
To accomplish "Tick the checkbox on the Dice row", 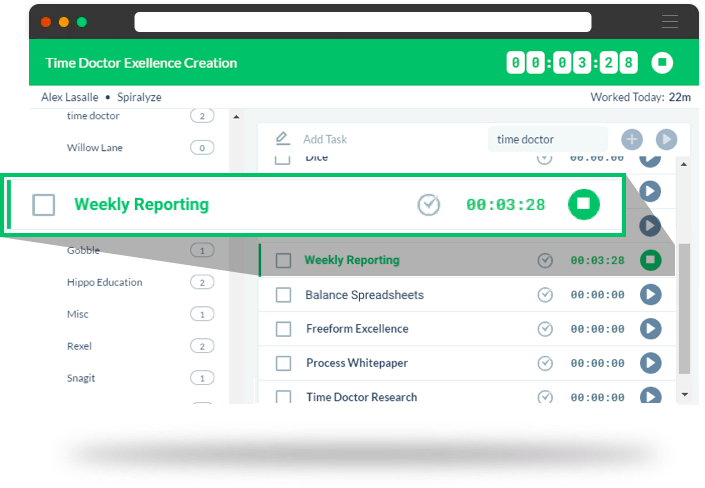I will tap(282, 160).
